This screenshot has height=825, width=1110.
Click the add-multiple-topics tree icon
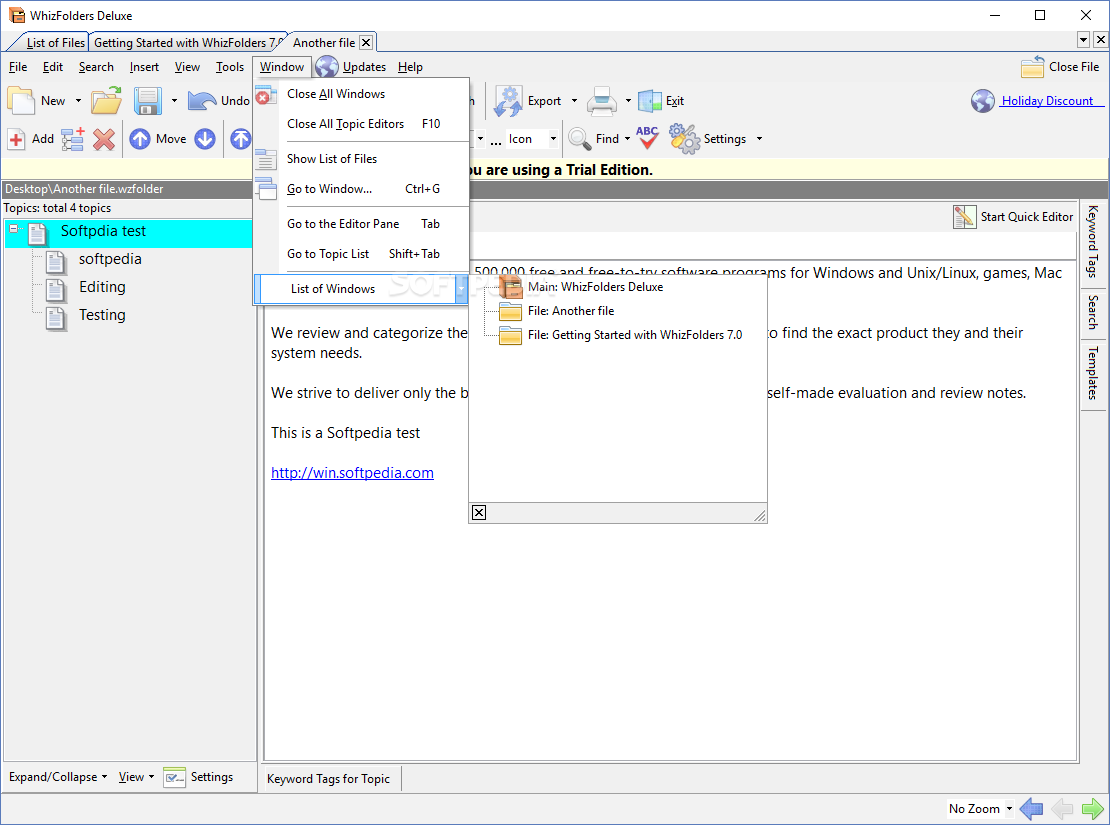(73, 139)
